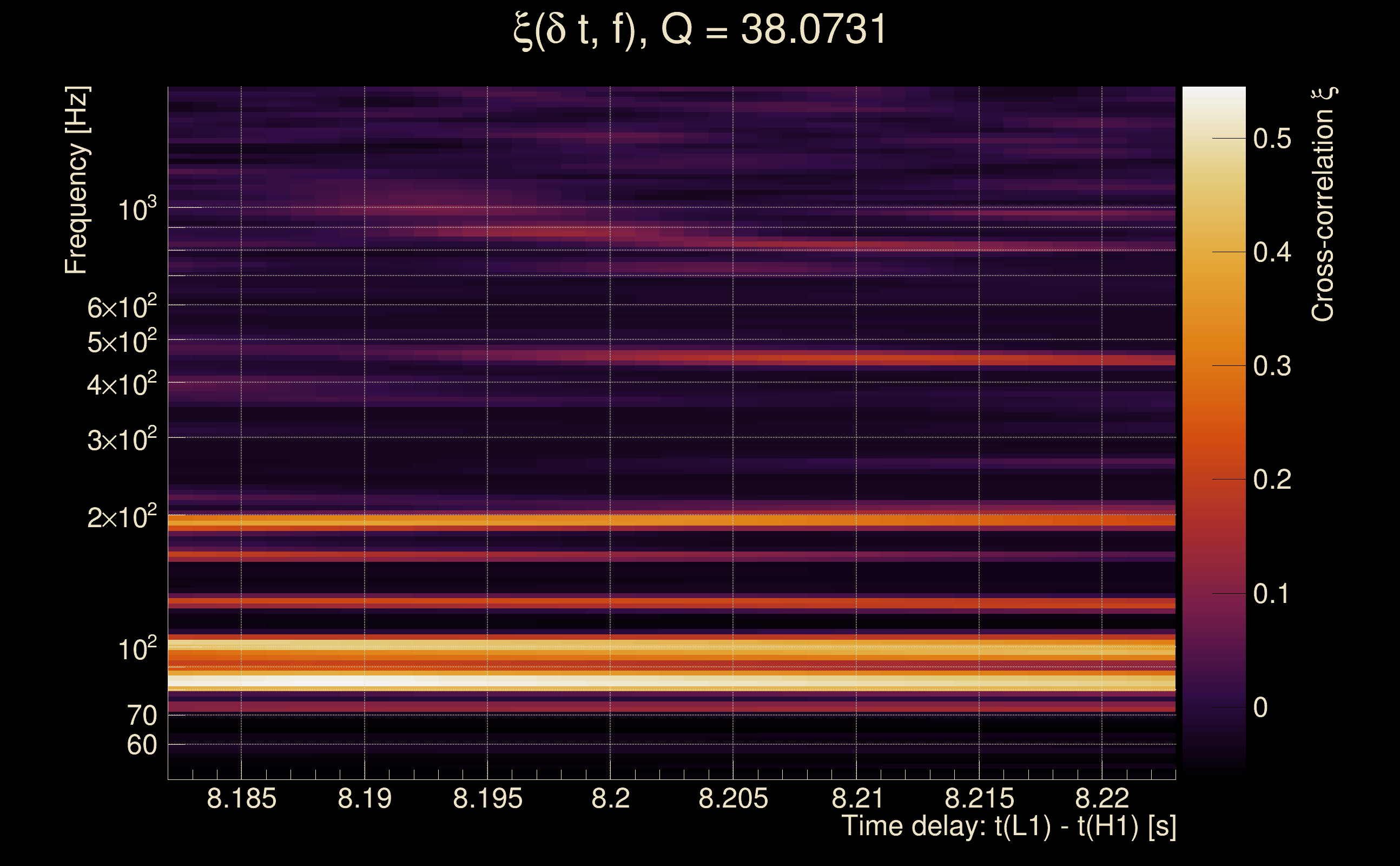The height and width of the screenshot is (866, 1400).
Task: Click the 8.22 tick label on the time axis
Action: tap(1102, 798)
